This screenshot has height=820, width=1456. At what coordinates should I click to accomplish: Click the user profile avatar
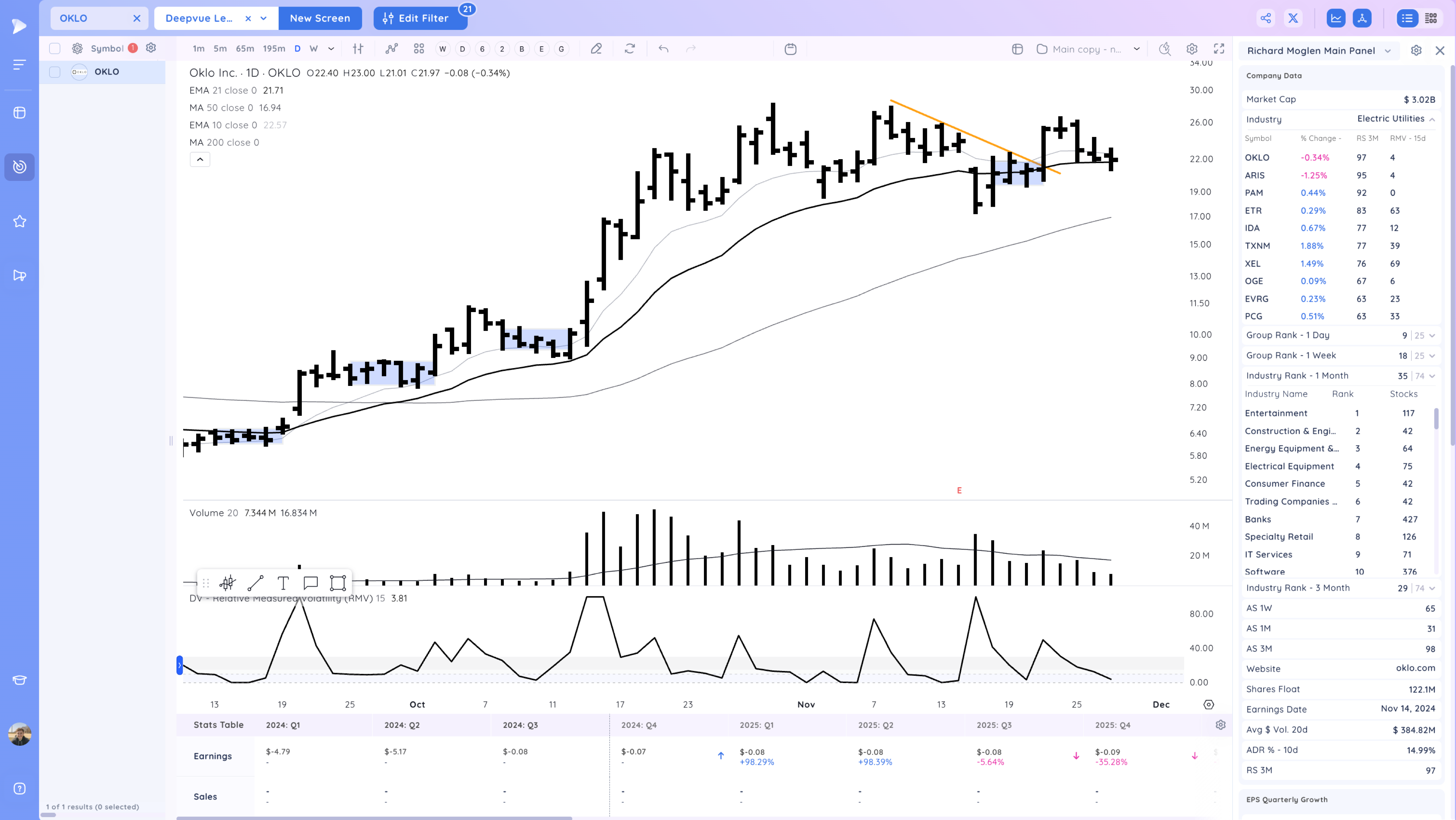(x=19, y=734)
